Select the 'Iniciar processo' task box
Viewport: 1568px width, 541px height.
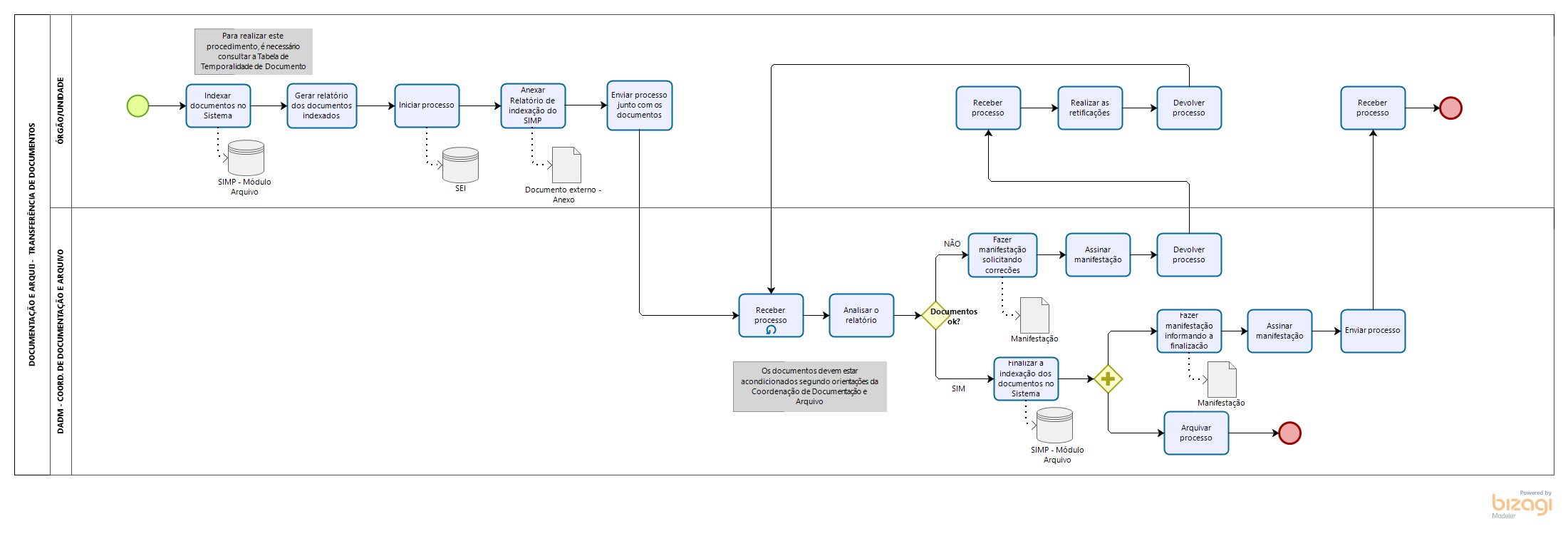click(x=427, y=106)
